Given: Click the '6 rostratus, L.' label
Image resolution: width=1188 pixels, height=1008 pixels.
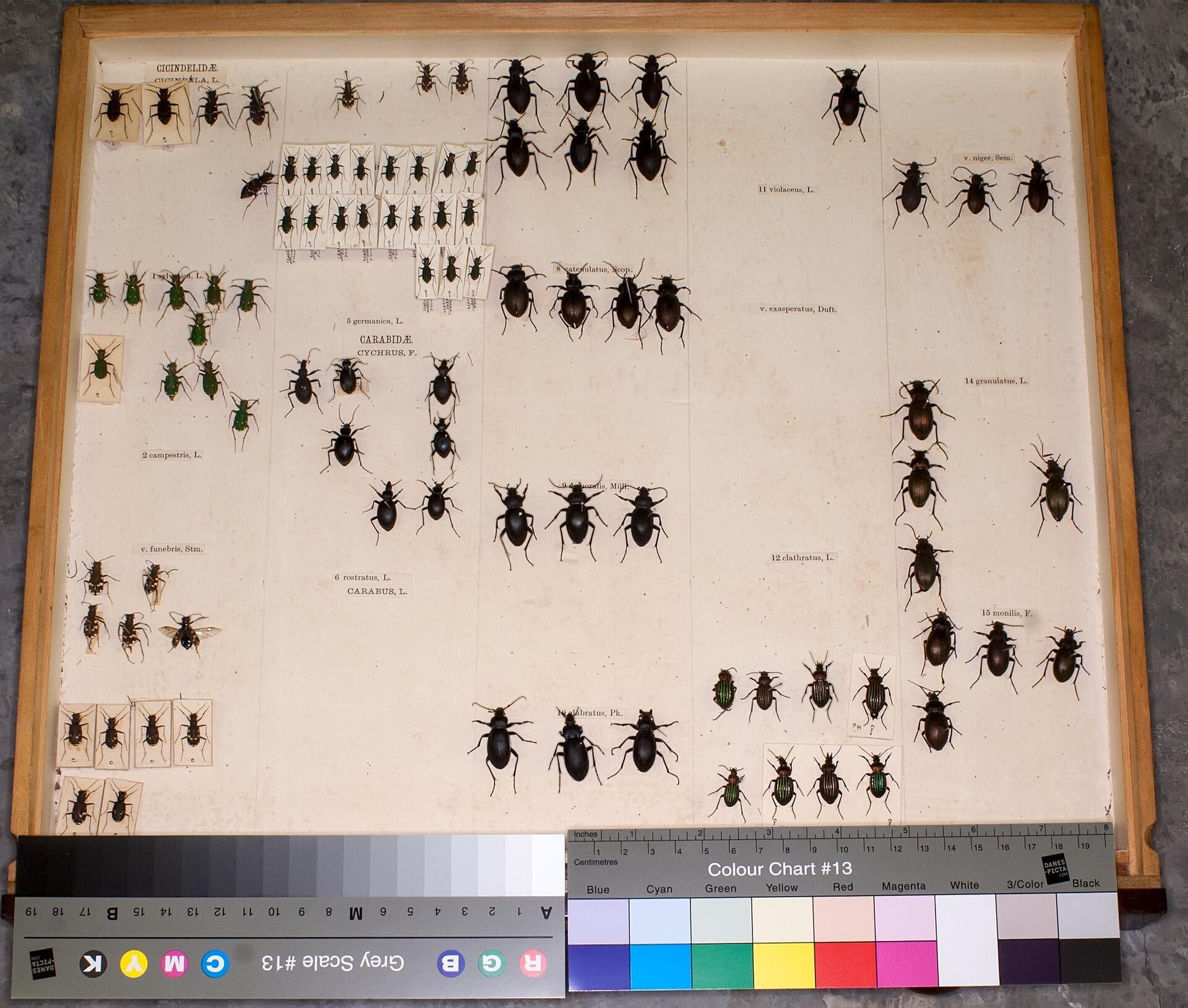Looking at the screenshot, I should tap(363, 577).
